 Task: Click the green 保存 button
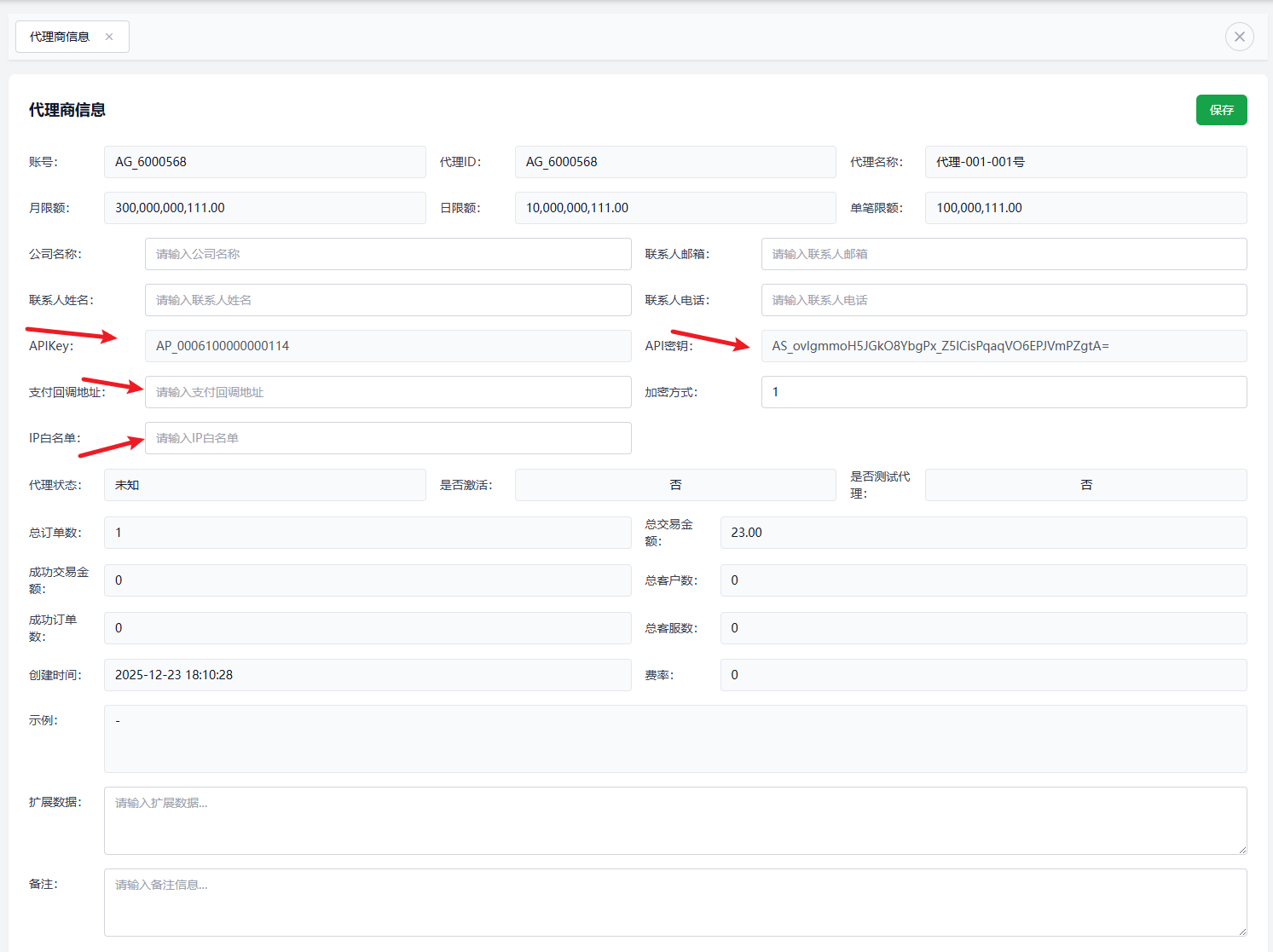[x=1221, y=110]
